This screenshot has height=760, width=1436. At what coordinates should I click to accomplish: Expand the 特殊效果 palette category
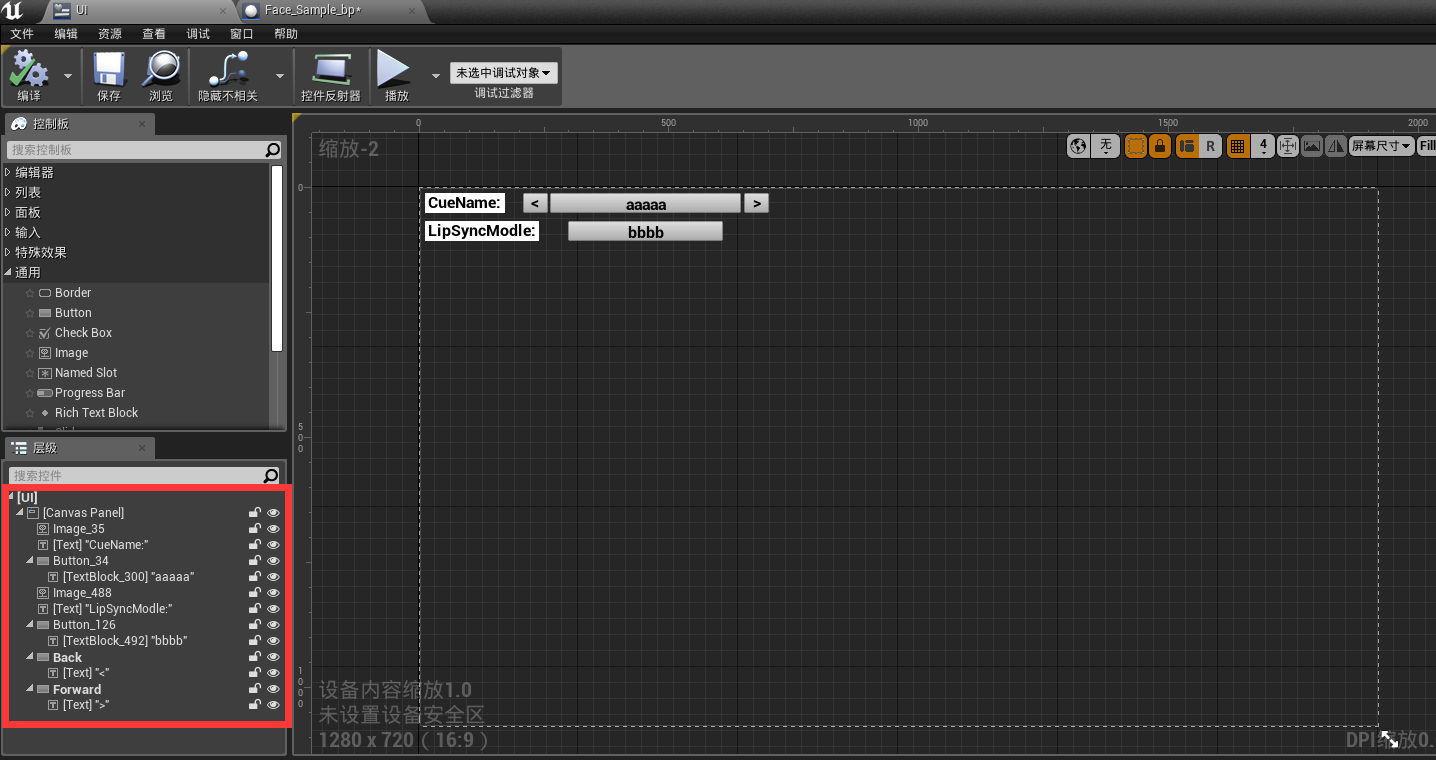click(x=8, y=252)
